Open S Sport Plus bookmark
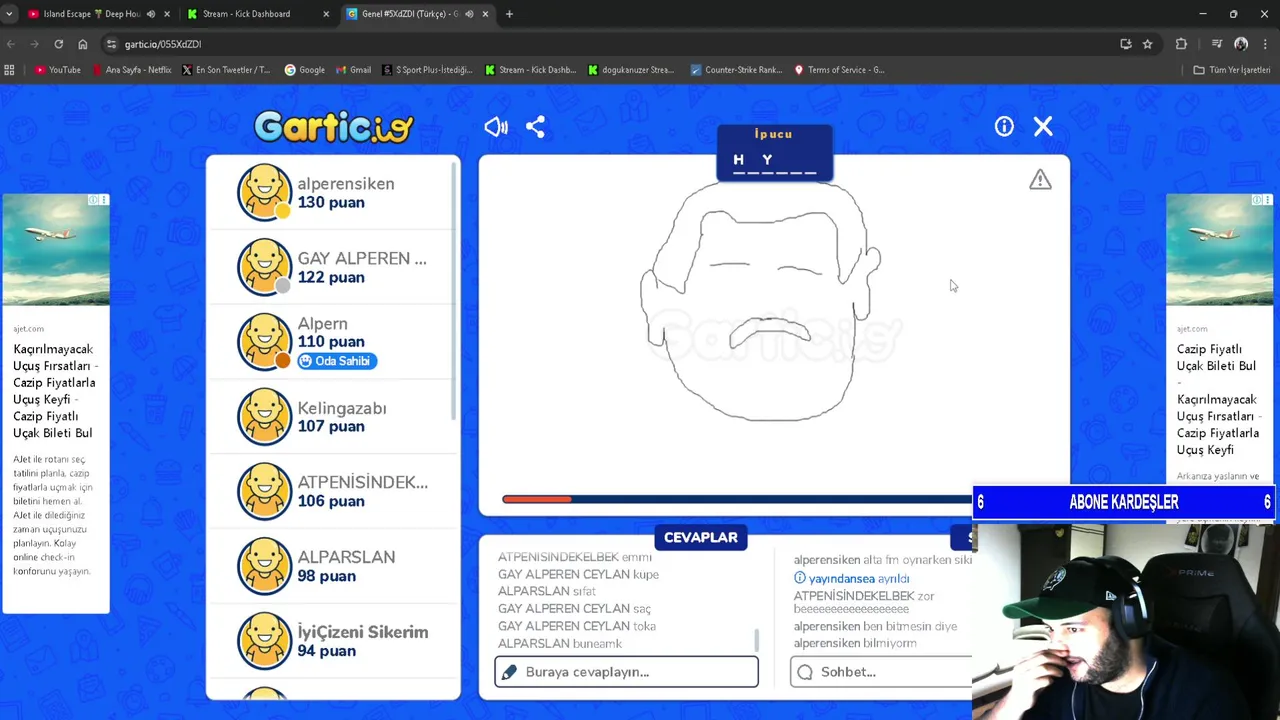Screen dimensions: 1280x720 428,70
